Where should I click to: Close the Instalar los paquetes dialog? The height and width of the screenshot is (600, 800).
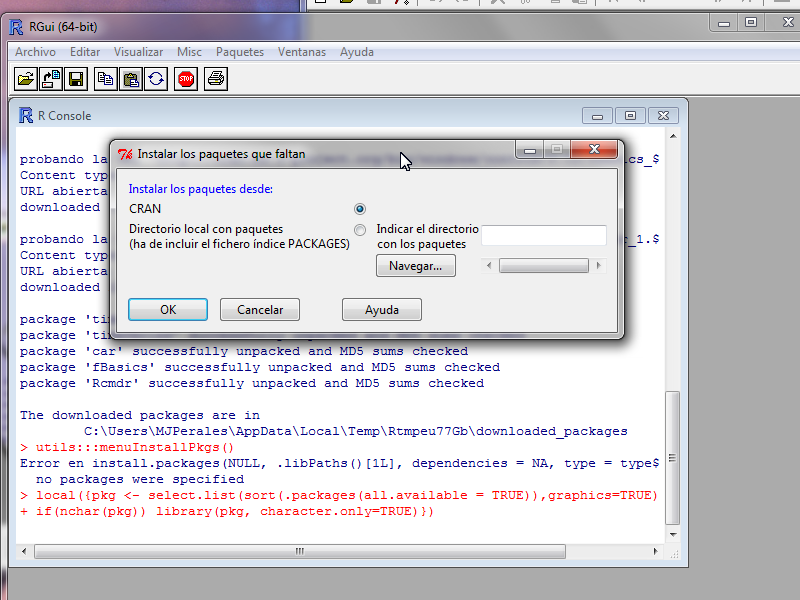point(594,149)
